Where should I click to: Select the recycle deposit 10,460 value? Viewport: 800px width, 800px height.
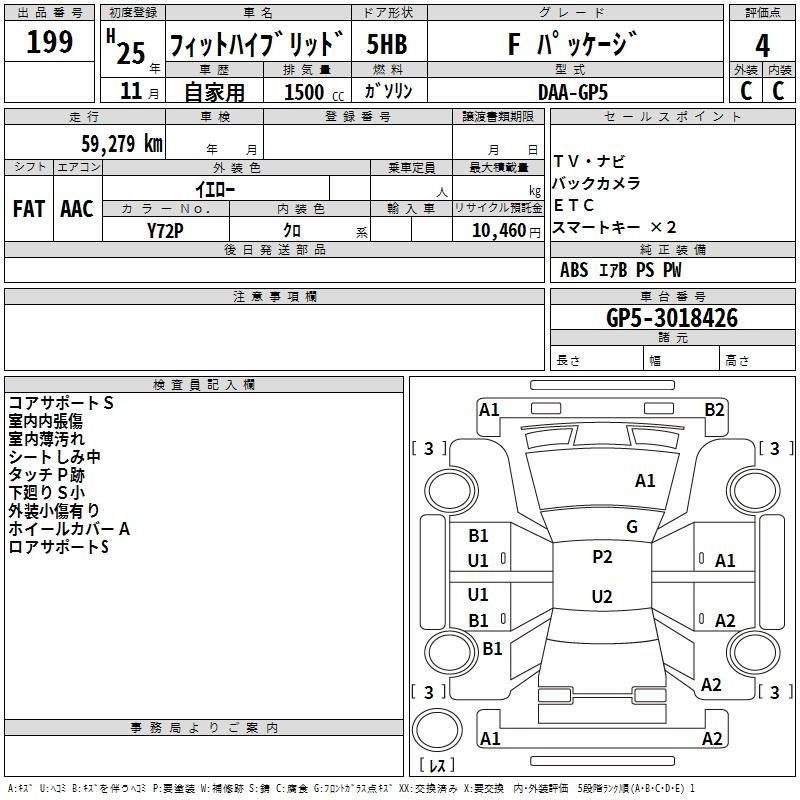pos(498,230)
